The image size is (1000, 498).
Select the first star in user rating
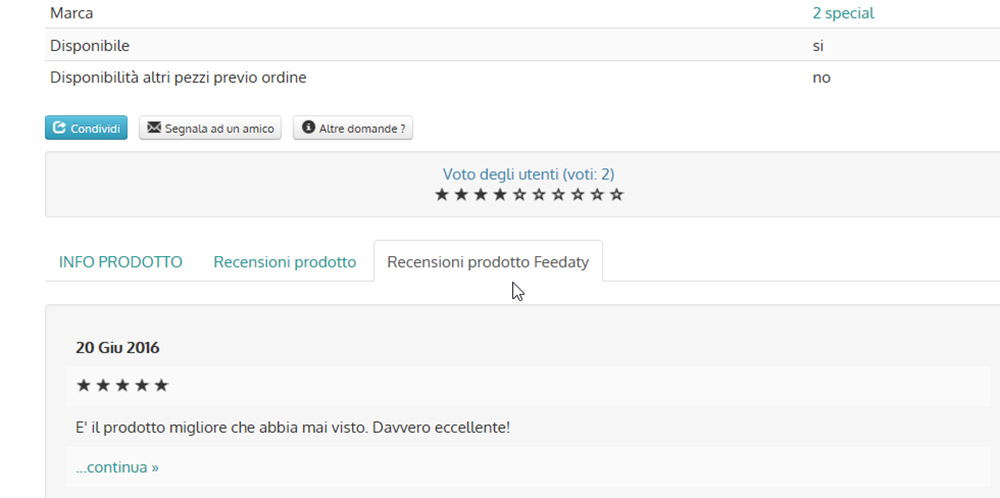point(442,194)
